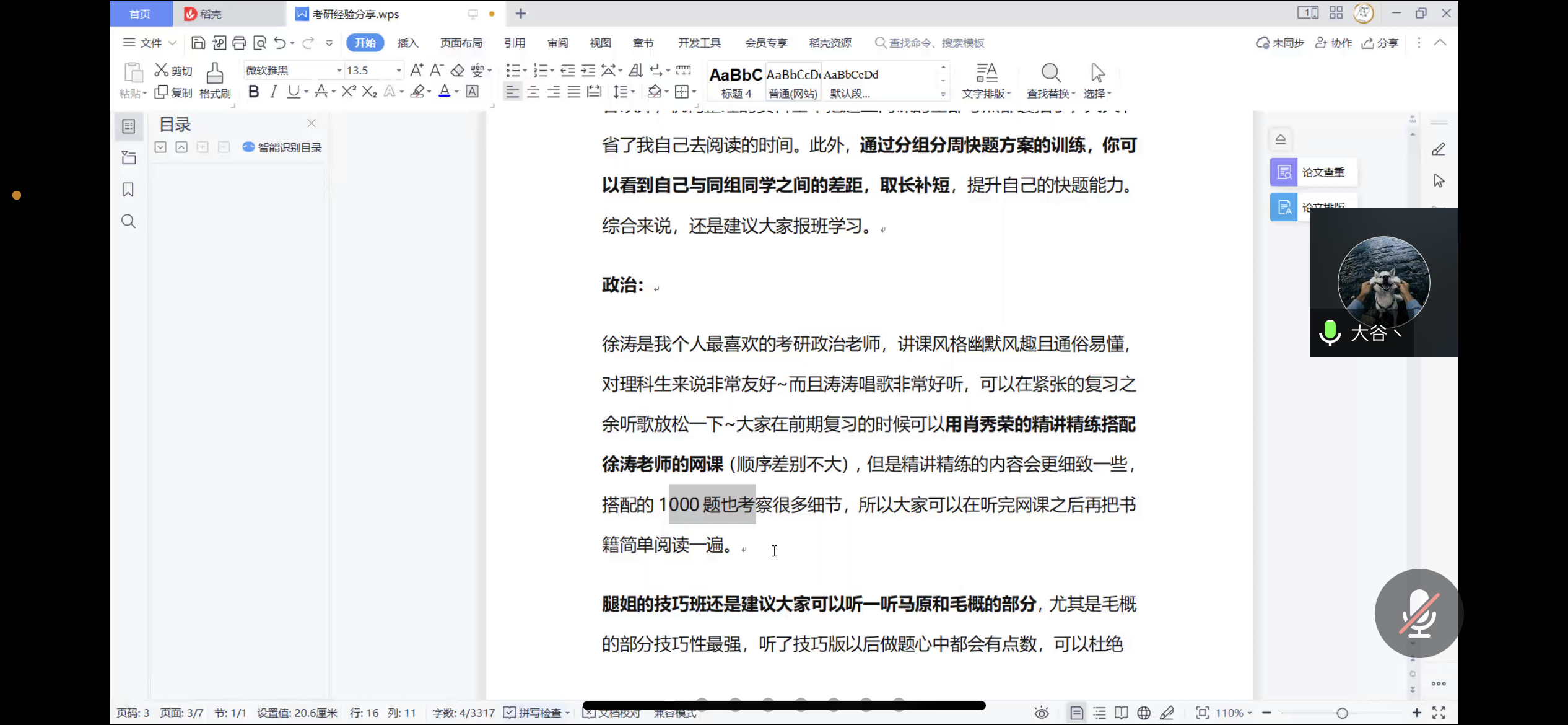
Task: Click the print icon in quick toolbar
Action: [x=239, y=43]
